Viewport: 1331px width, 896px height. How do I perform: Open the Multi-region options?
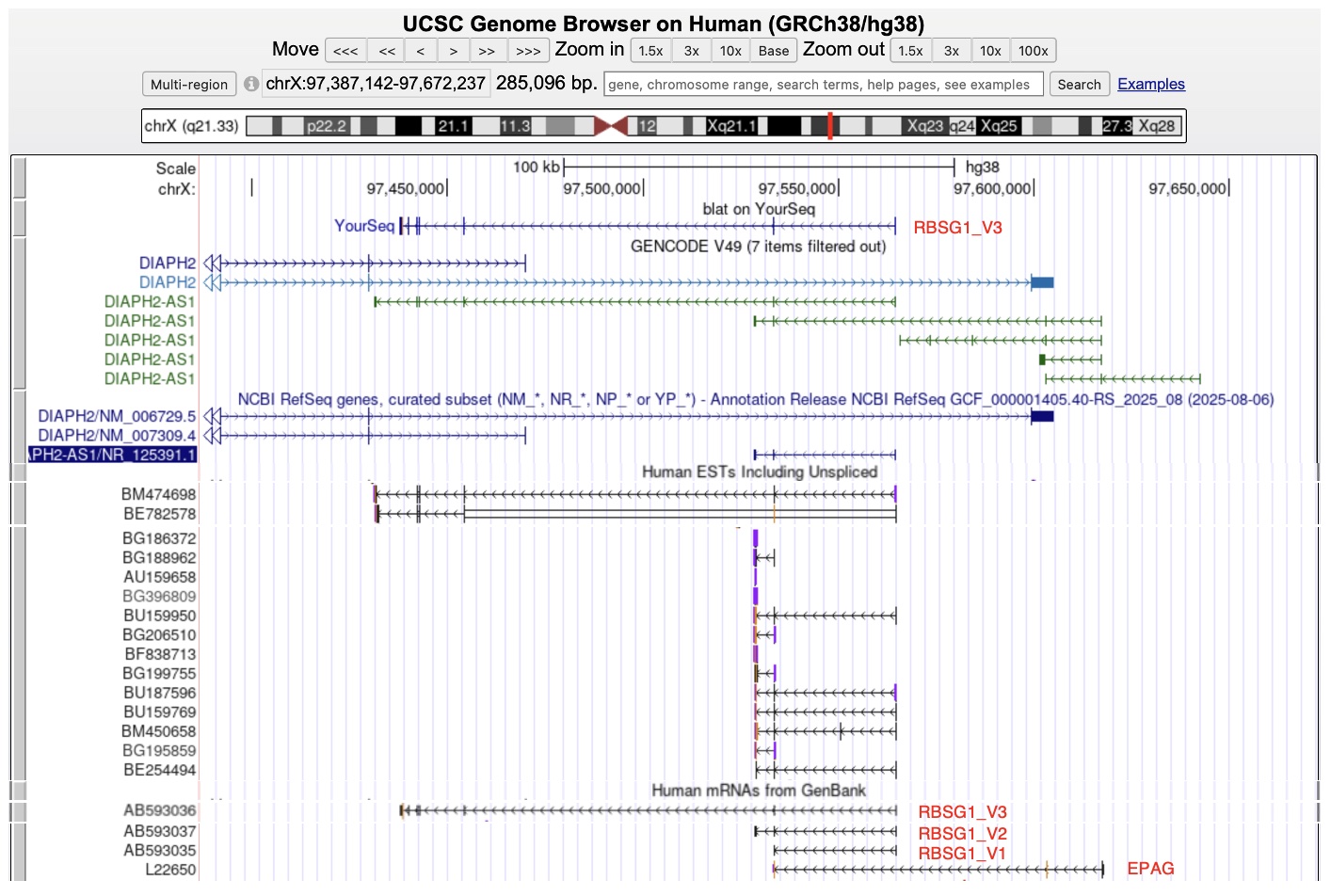tap(189, 84)
